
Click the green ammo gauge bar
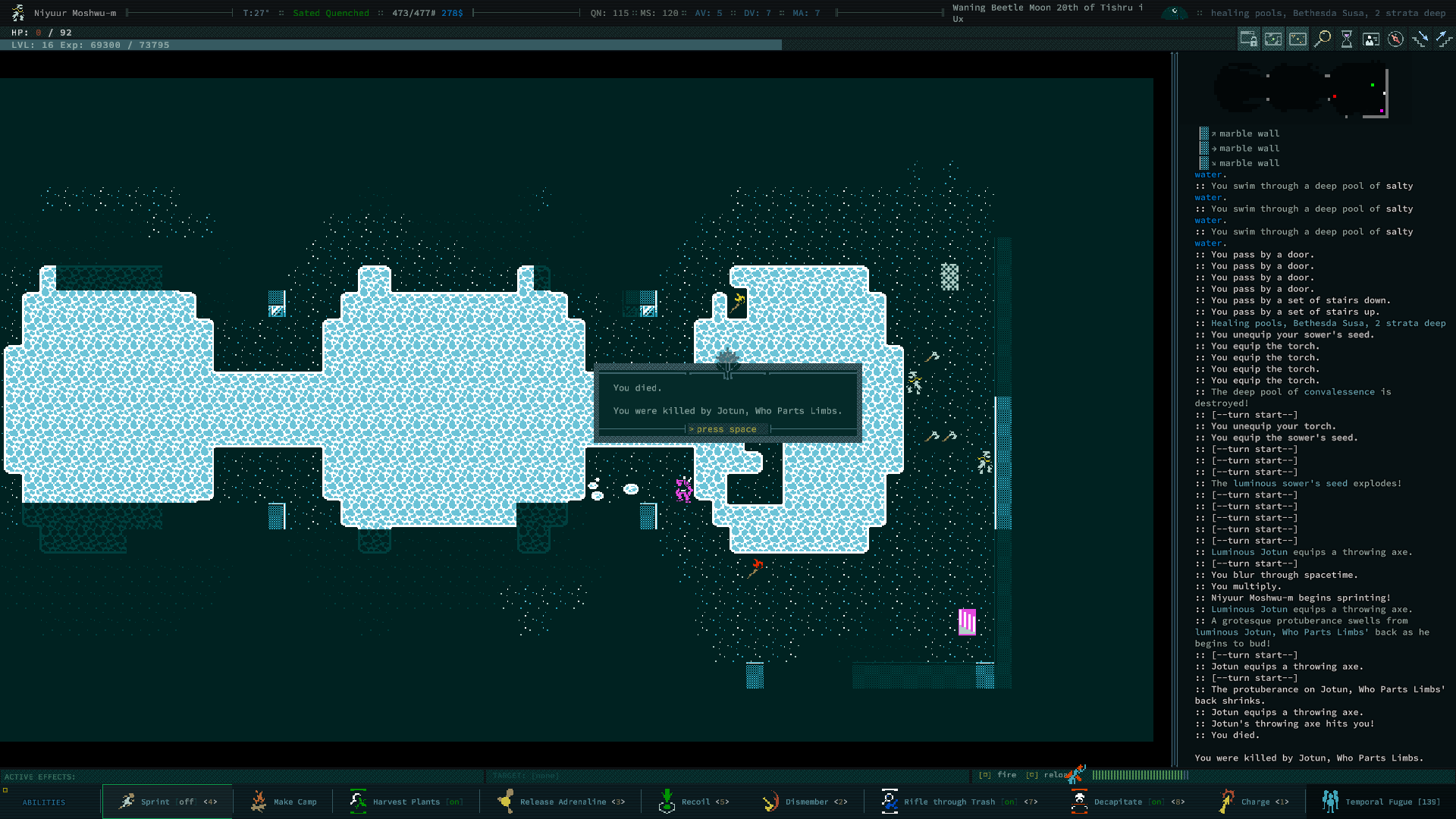point(1139,775)
